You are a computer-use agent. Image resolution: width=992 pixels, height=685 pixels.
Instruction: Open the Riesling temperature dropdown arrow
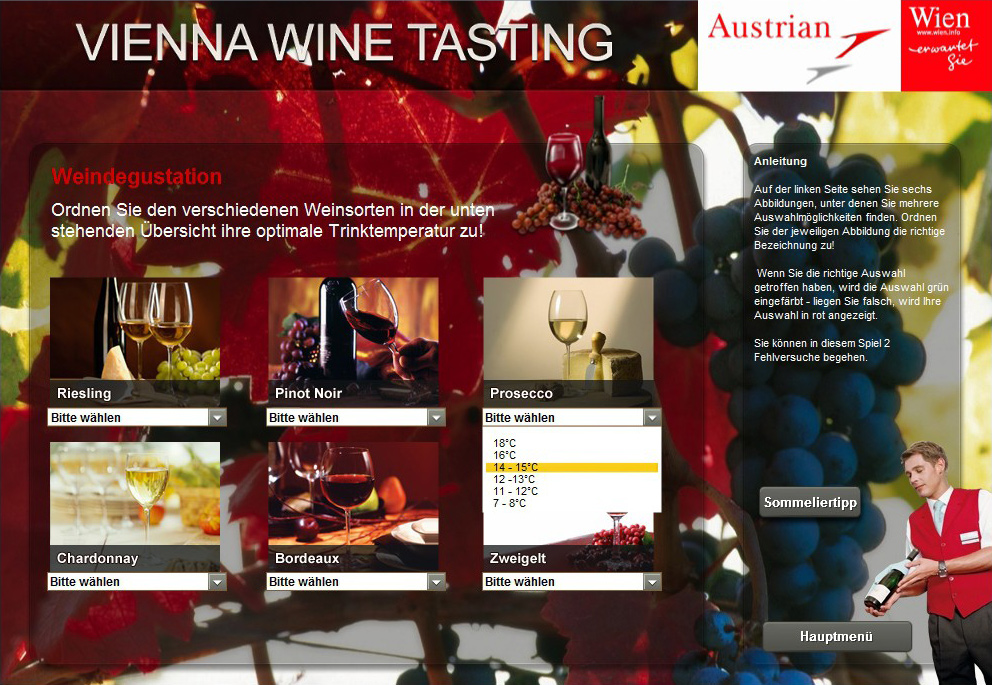pyautogui.click(x=217, y=417)
